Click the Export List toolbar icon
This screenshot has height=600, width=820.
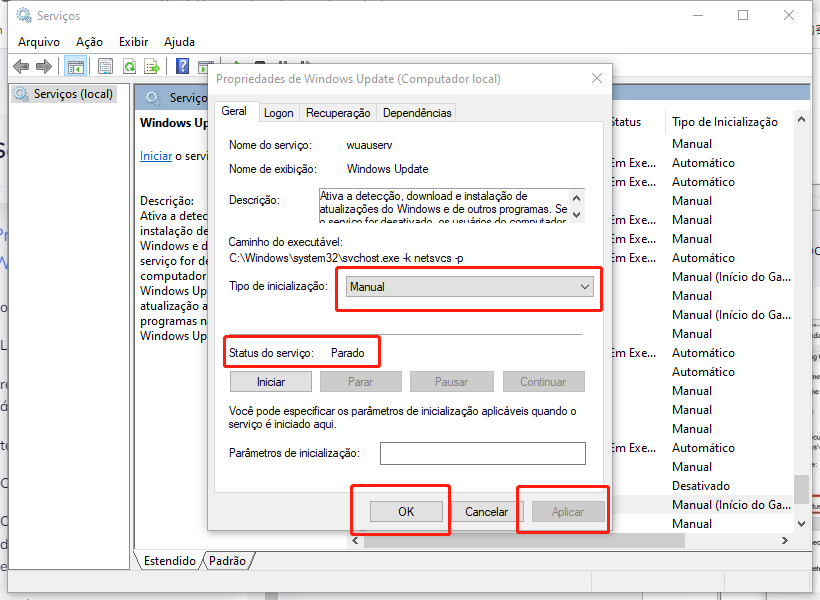tap(152, 66)
